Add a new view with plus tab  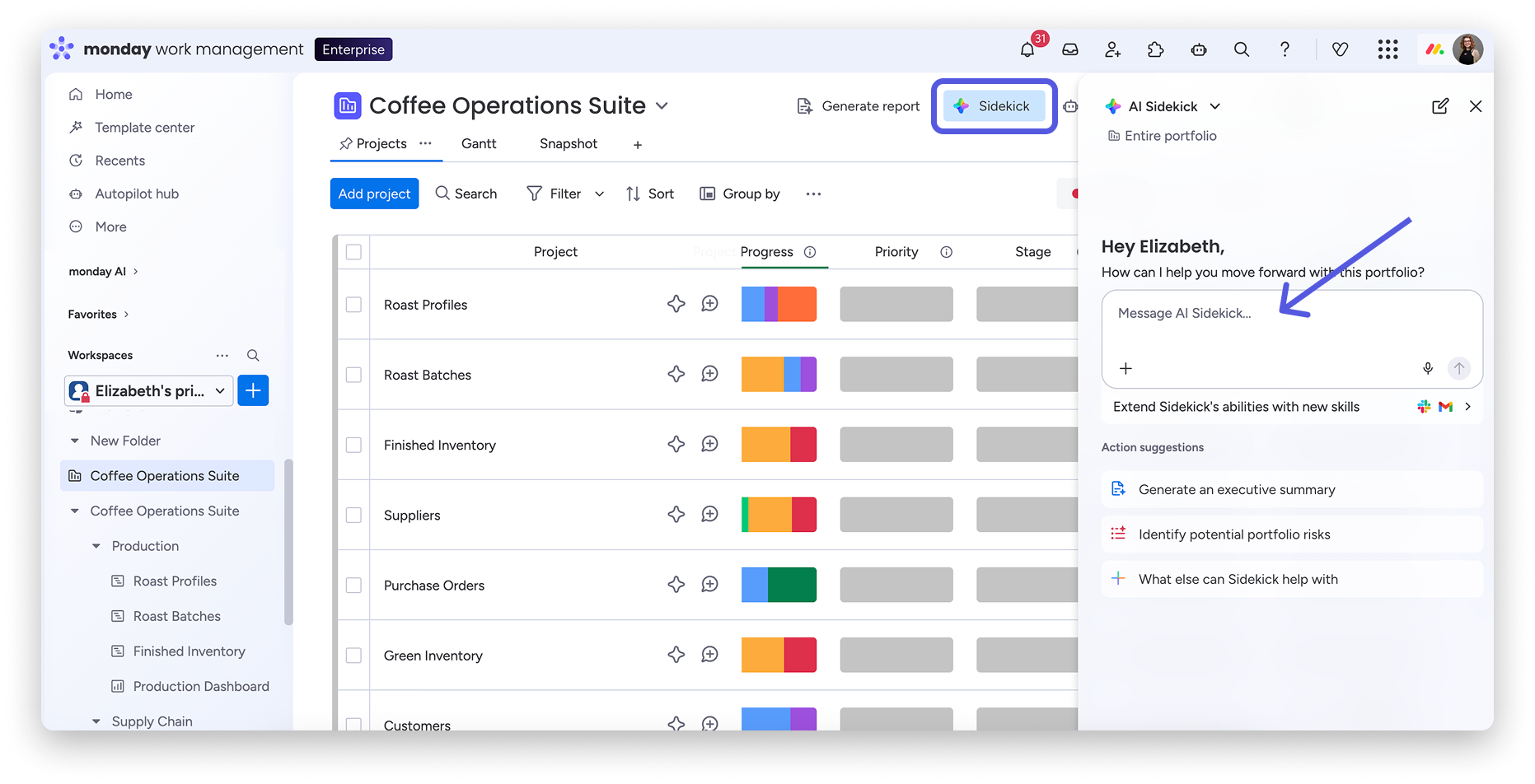pyautogui.click(x=638, y=145)
